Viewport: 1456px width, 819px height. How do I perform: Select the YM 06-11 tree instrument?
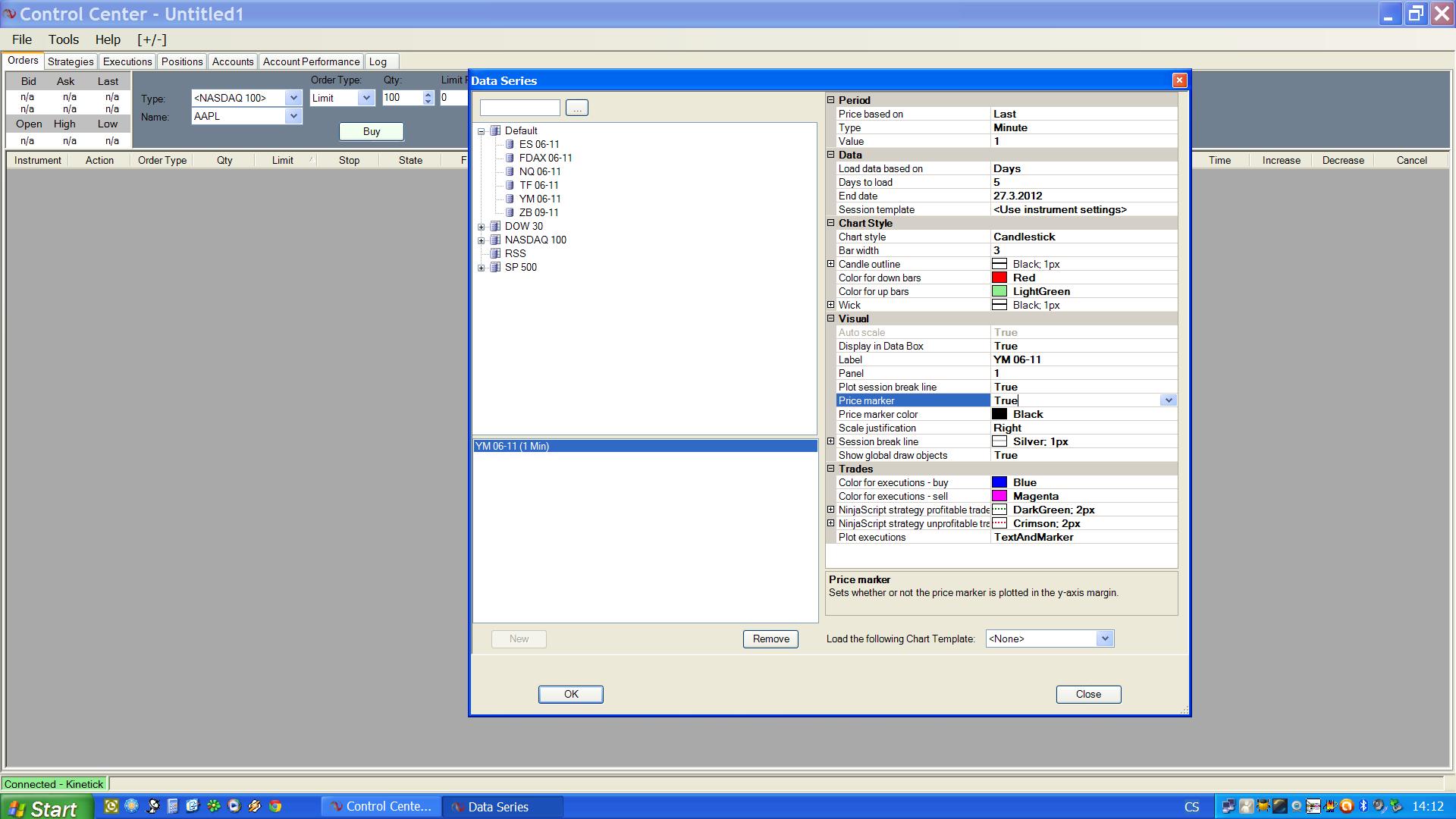click(539, 199)
